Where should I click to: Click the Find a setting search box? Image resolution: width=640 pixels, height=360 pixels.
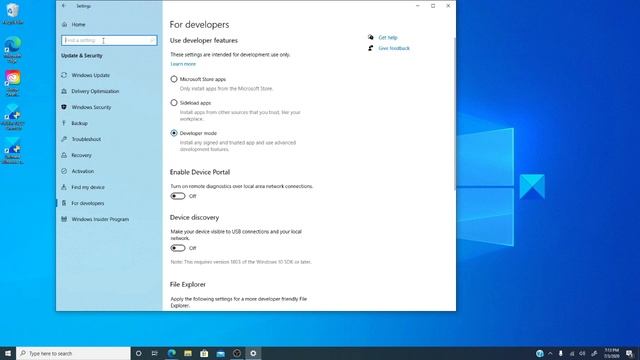(x=109, y=40)
